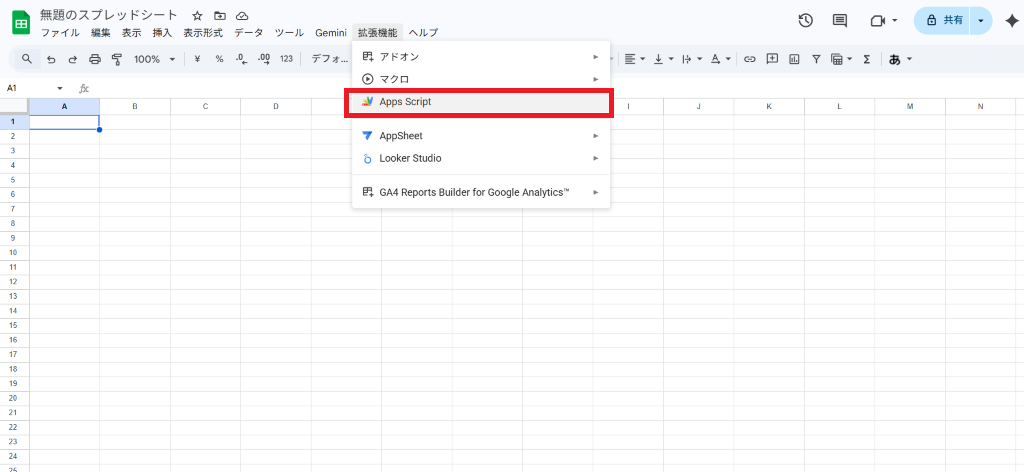Open the comments panel icon
This screenshot has height=472, width=1024.
pos(839,20)
